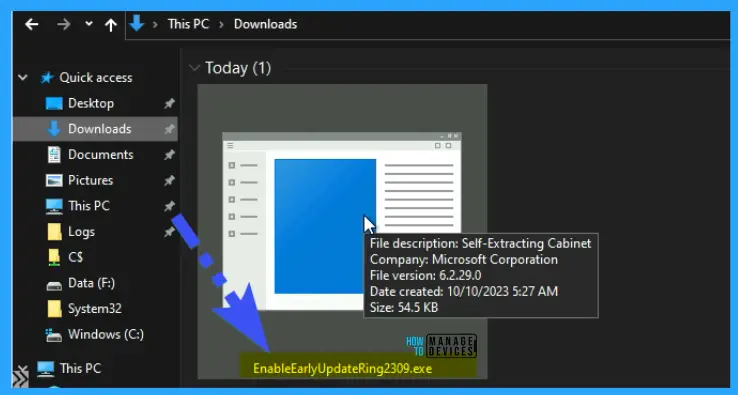Open the recent locations dropdown arrow
Image resolution: width=738 pixels, height=395 pixels.
[x=88, y=24]
